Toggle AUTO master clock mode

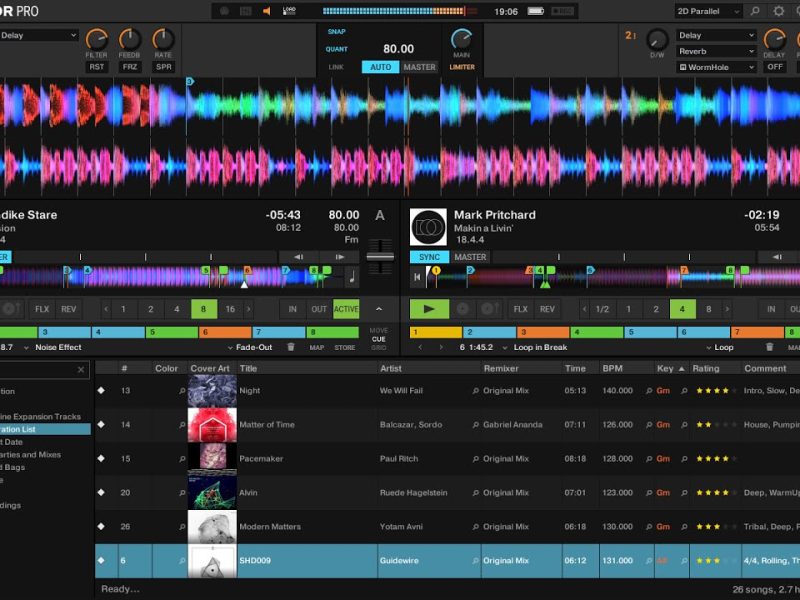point(381,67)
